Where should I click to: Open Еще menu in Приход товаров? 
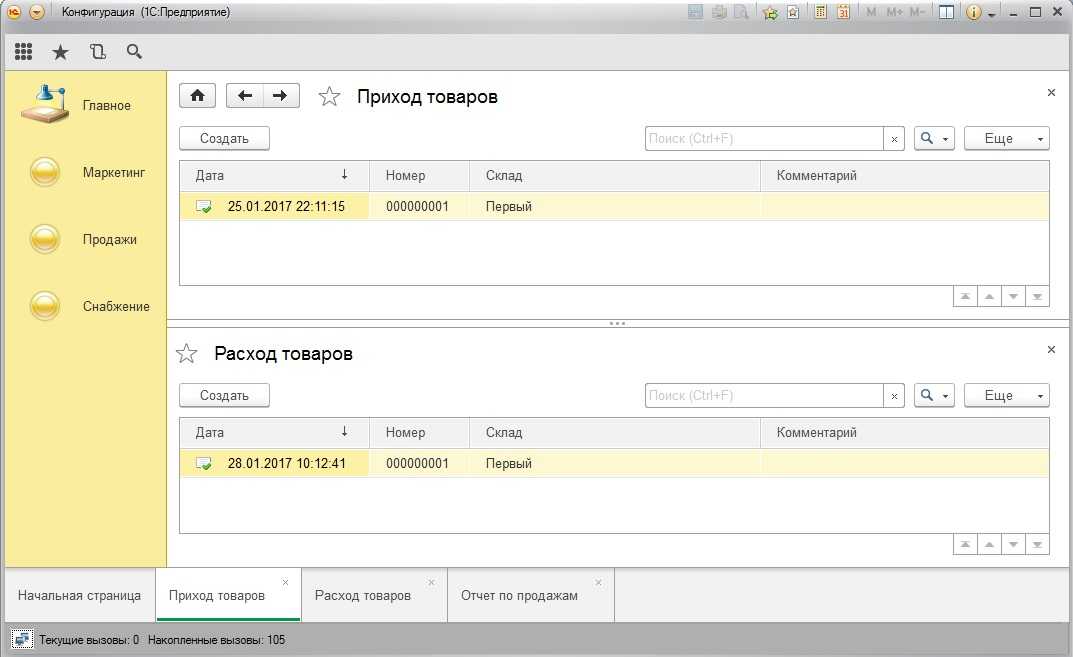1007,138
